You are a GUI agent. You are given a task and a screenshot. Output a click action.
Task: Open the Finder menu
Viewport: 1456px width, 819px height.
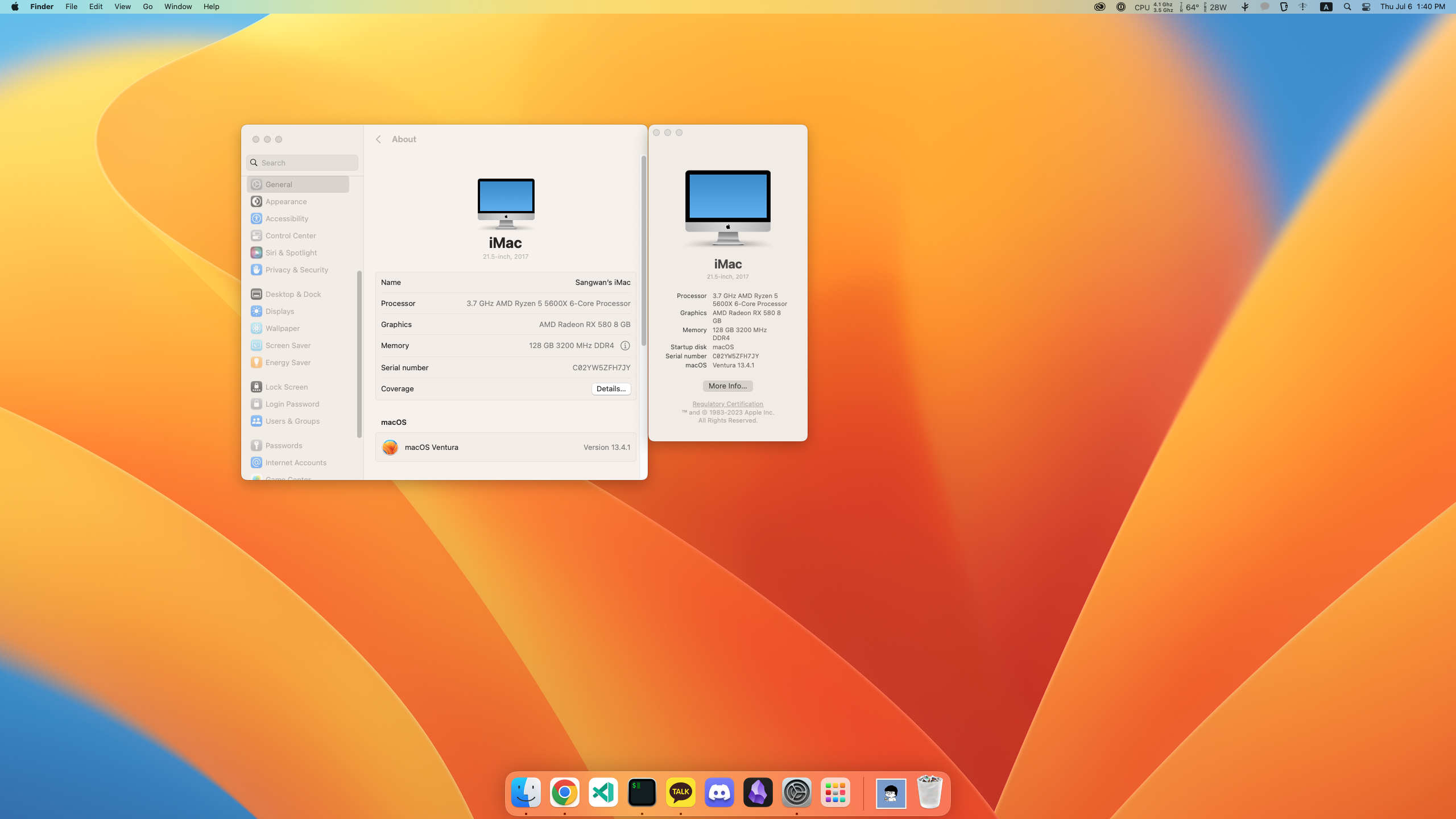click(x=42, y=7)
